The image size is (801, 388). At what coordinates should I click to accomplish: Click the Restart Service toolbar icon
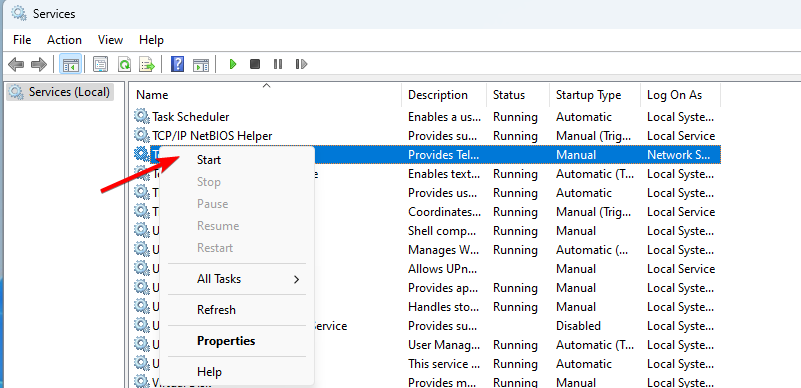301,64
